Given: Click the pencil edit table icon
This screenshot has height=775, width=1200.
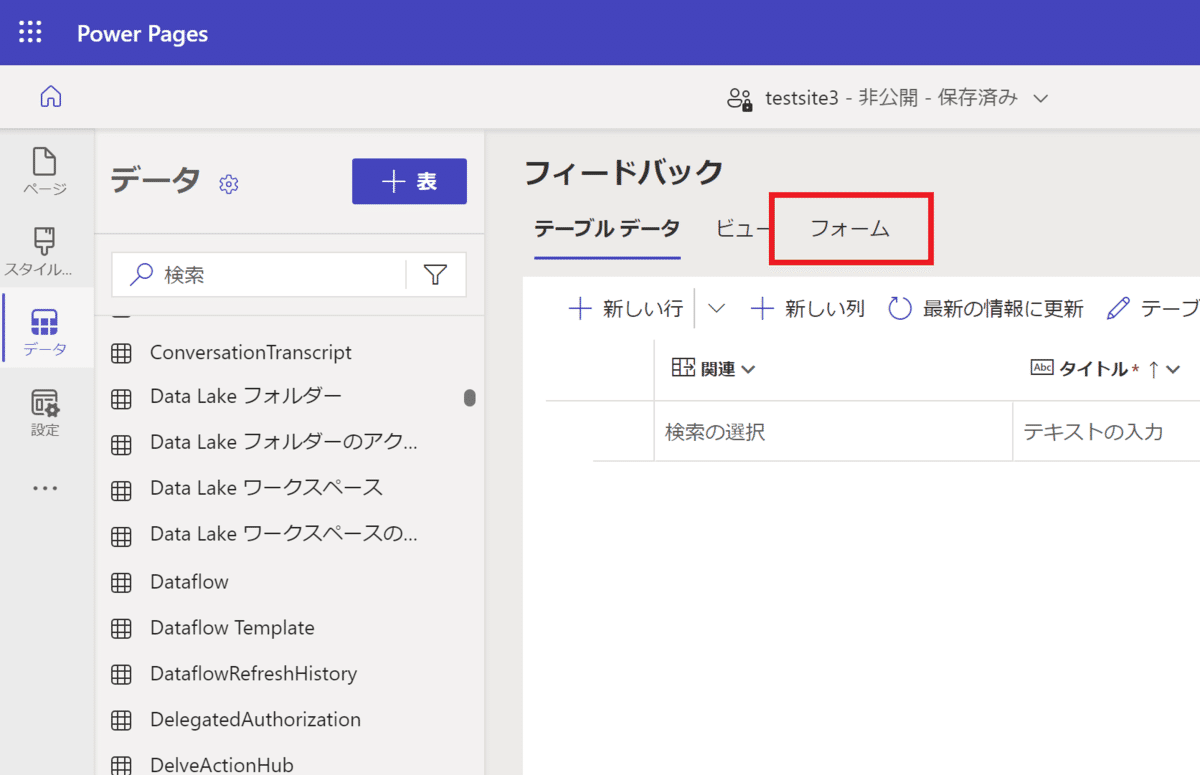Looking at the screenshot, I should 1118,308.
